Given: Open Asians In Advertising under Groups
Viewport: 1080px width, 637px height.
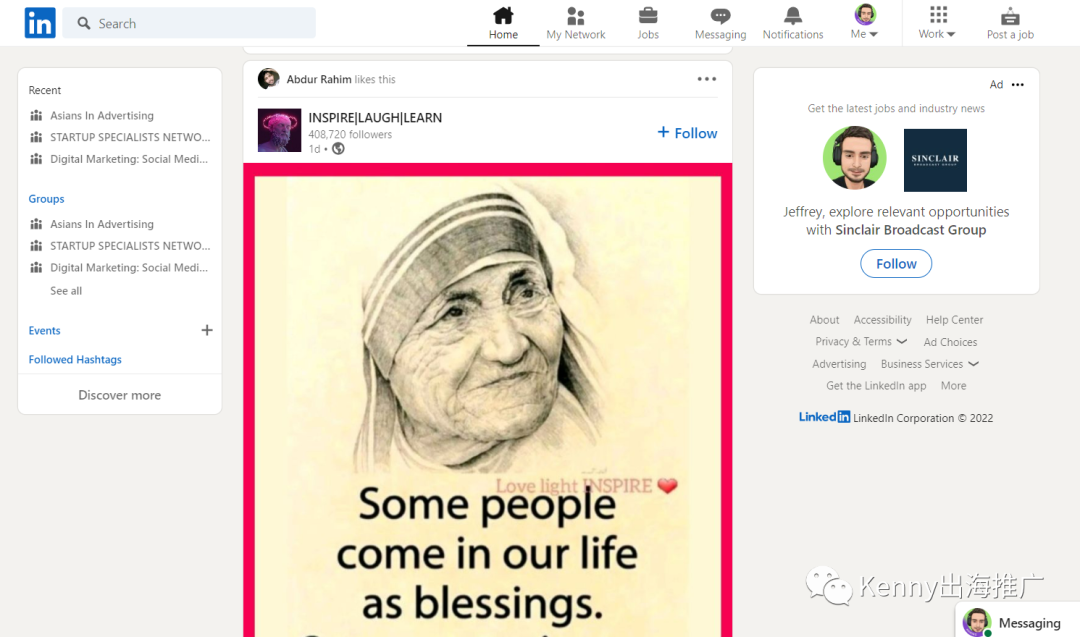Looking at the screenshot, I should point(102,224).
